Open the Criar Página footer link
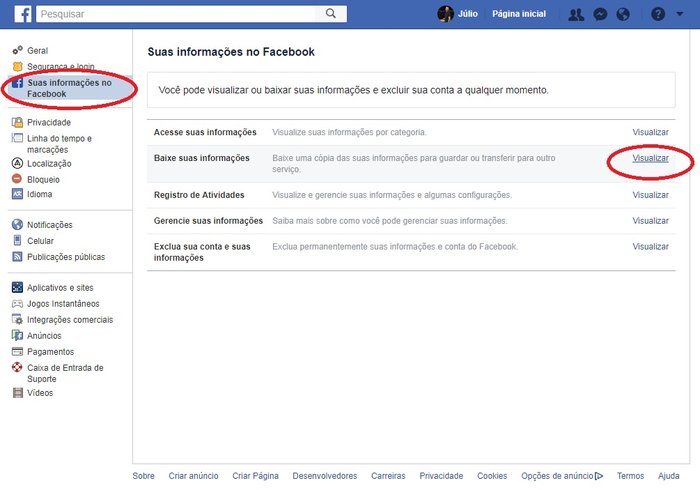 click(x=255, y=476)
